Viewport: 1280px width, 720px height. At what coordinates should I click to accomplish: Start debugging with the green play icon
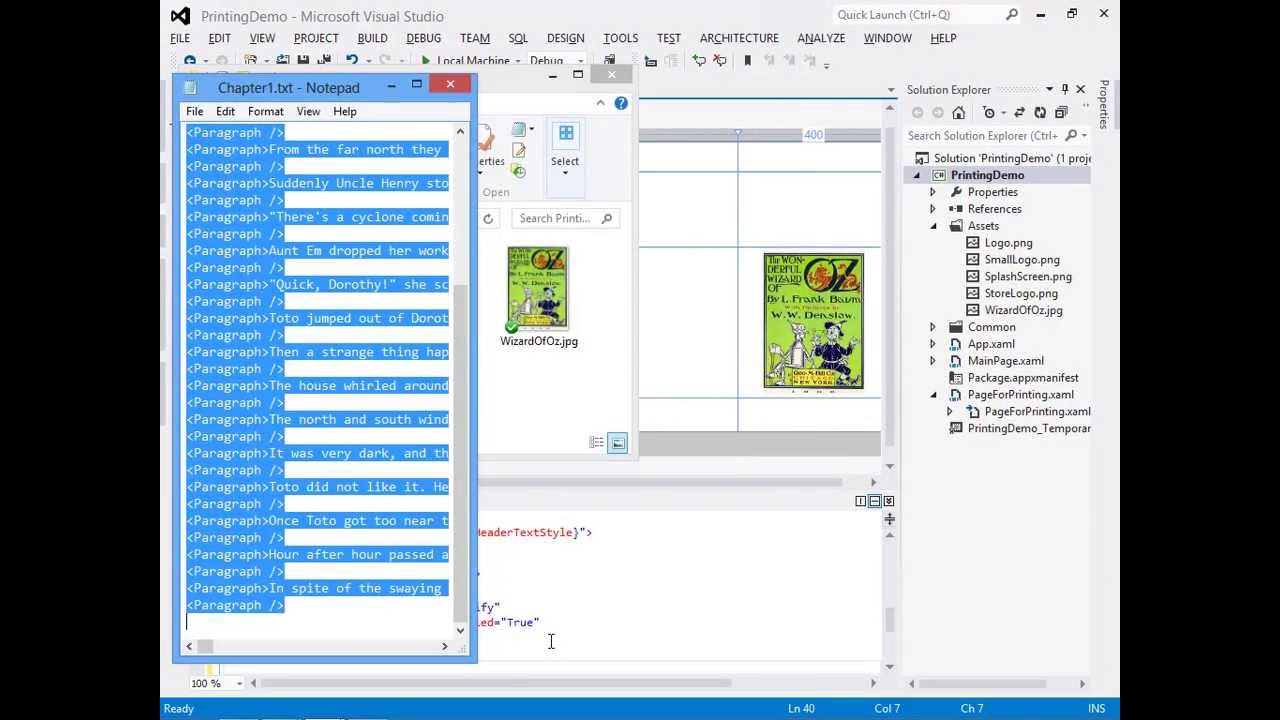[x=426, y=61]
